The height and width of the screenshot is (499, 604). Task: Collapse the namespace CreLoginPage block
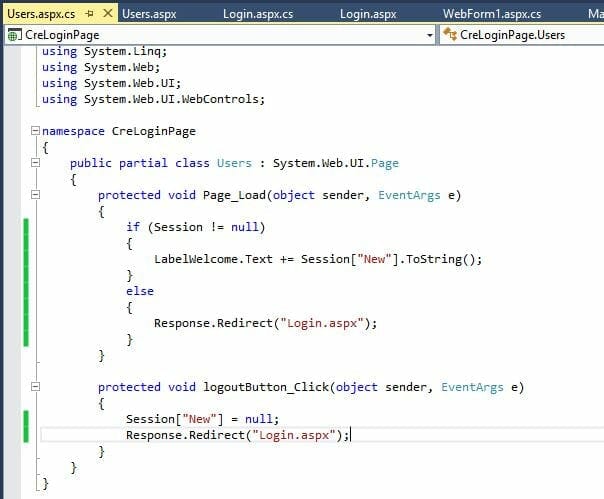35,131
